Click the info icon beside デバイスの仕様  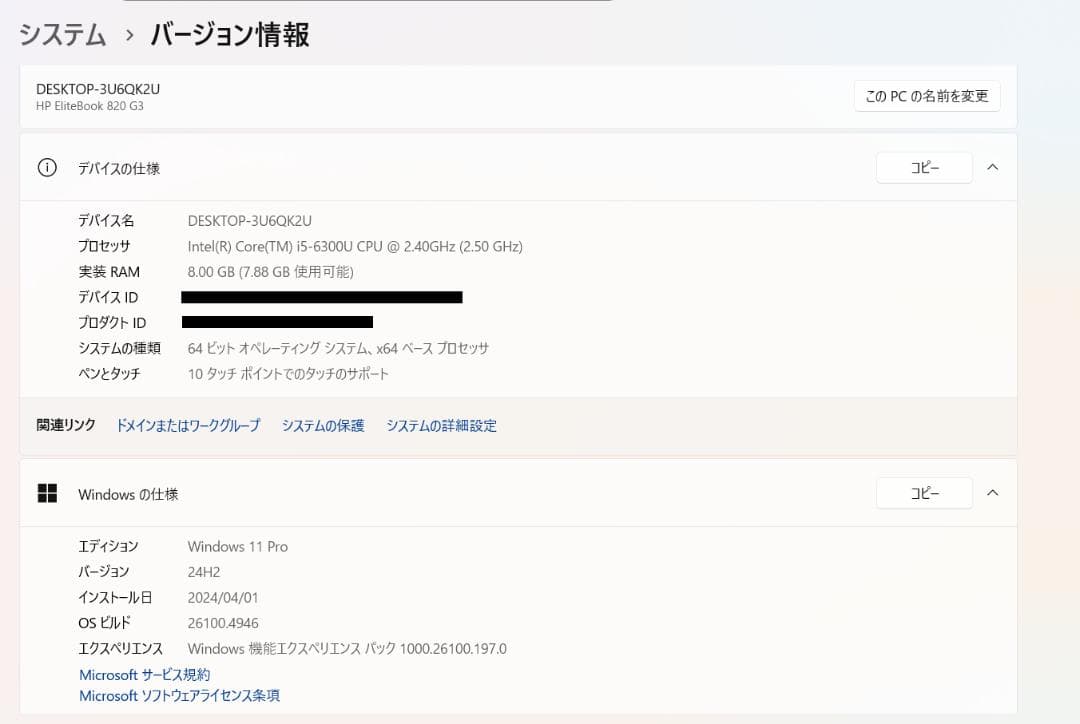(47, 167)
